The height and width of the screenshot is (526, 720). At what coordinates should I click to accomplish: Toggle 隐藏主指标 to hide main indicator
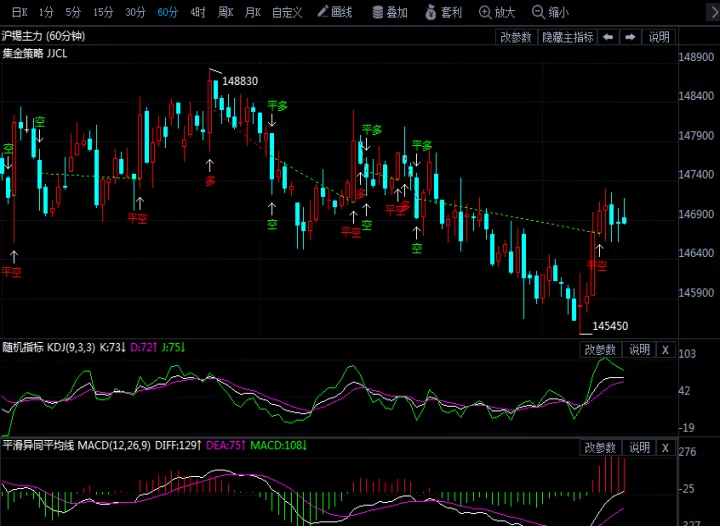(x=568, y=37)
